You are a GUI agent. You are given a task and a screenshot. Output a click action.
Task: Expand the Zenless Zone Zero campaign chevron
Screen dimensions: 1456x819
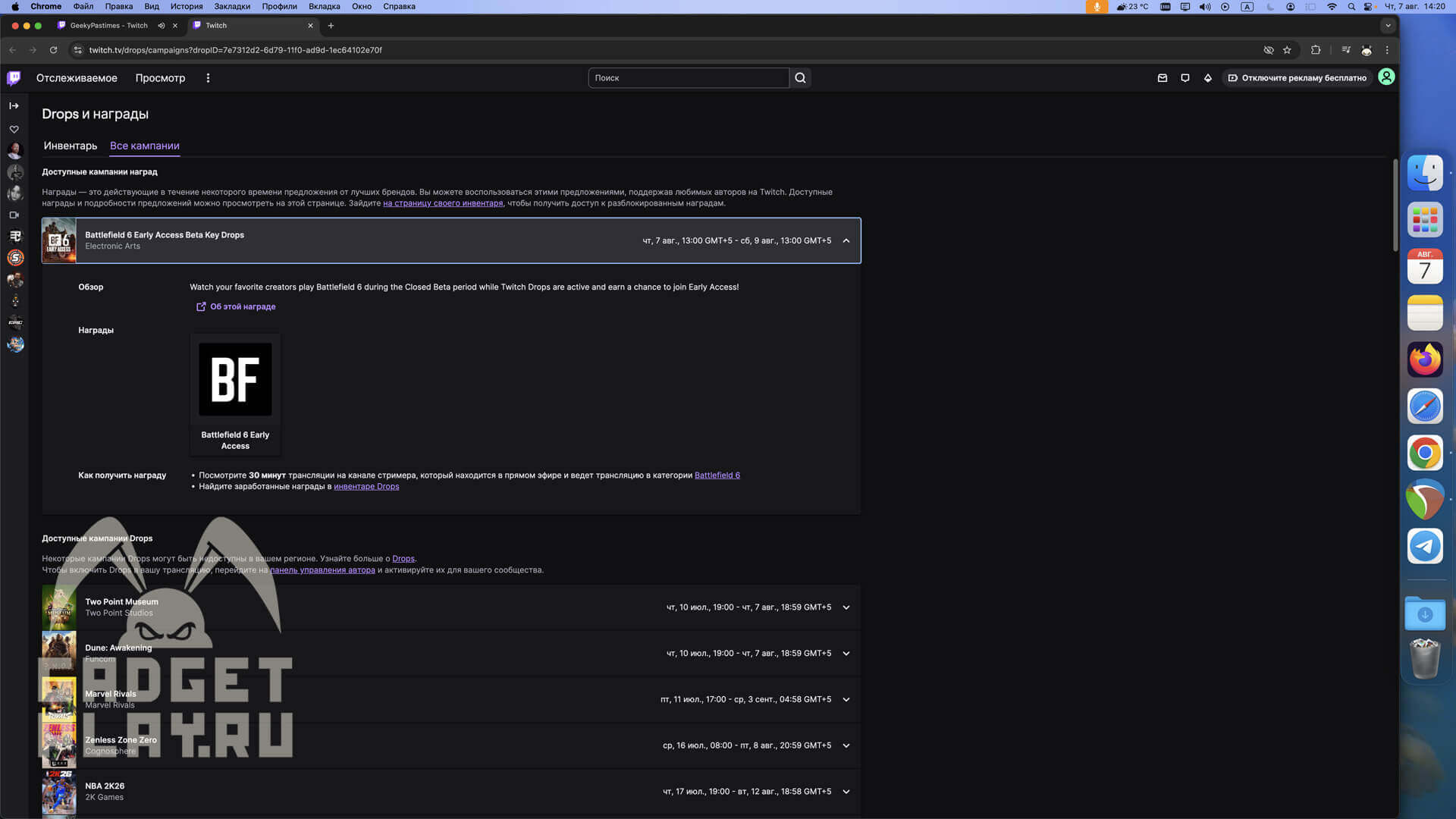tap(846, 745)
